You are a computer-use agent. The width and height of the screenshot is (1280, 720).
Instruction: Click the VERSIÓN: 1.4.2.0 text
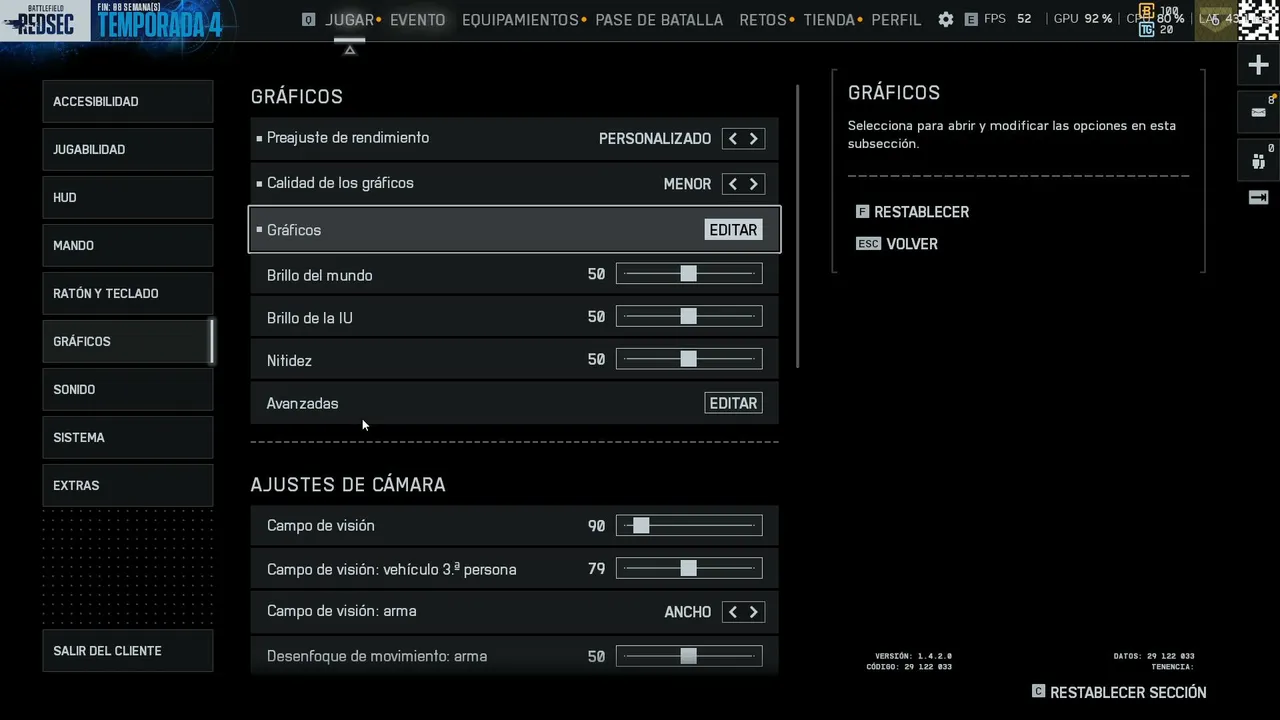point(913,656)
